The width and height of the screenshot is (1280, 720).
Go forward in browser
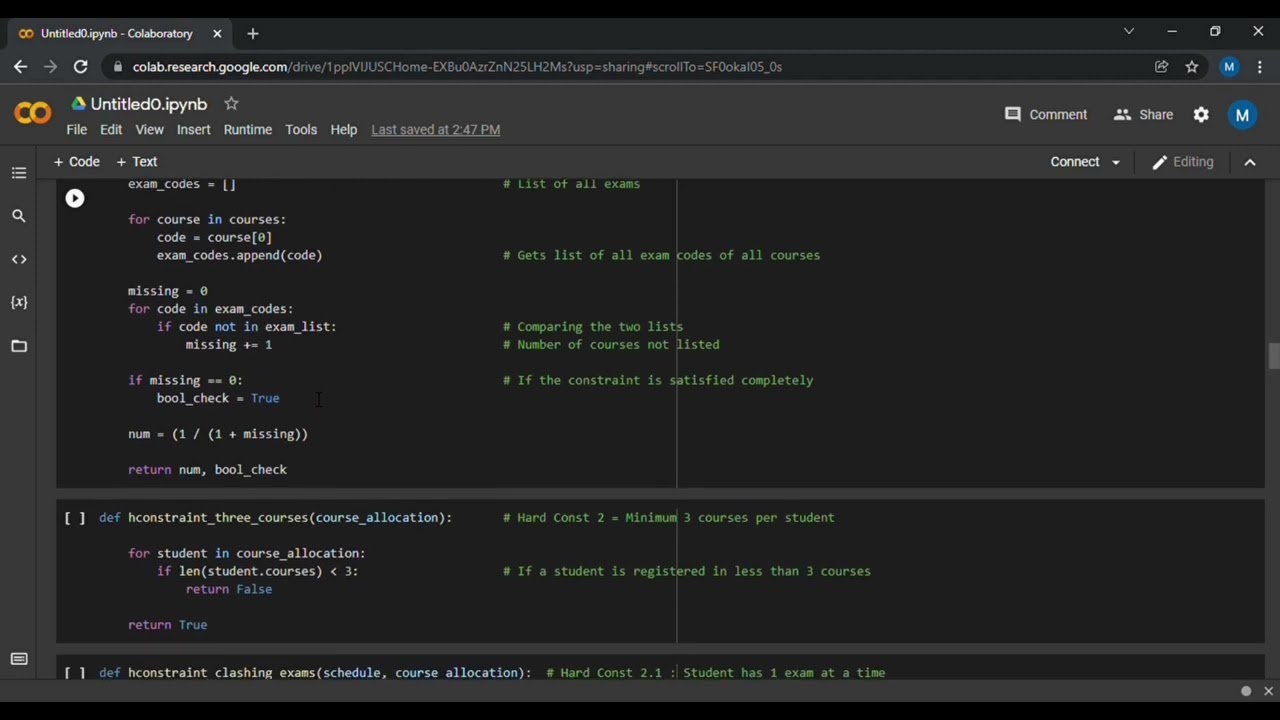pos(50,67)
